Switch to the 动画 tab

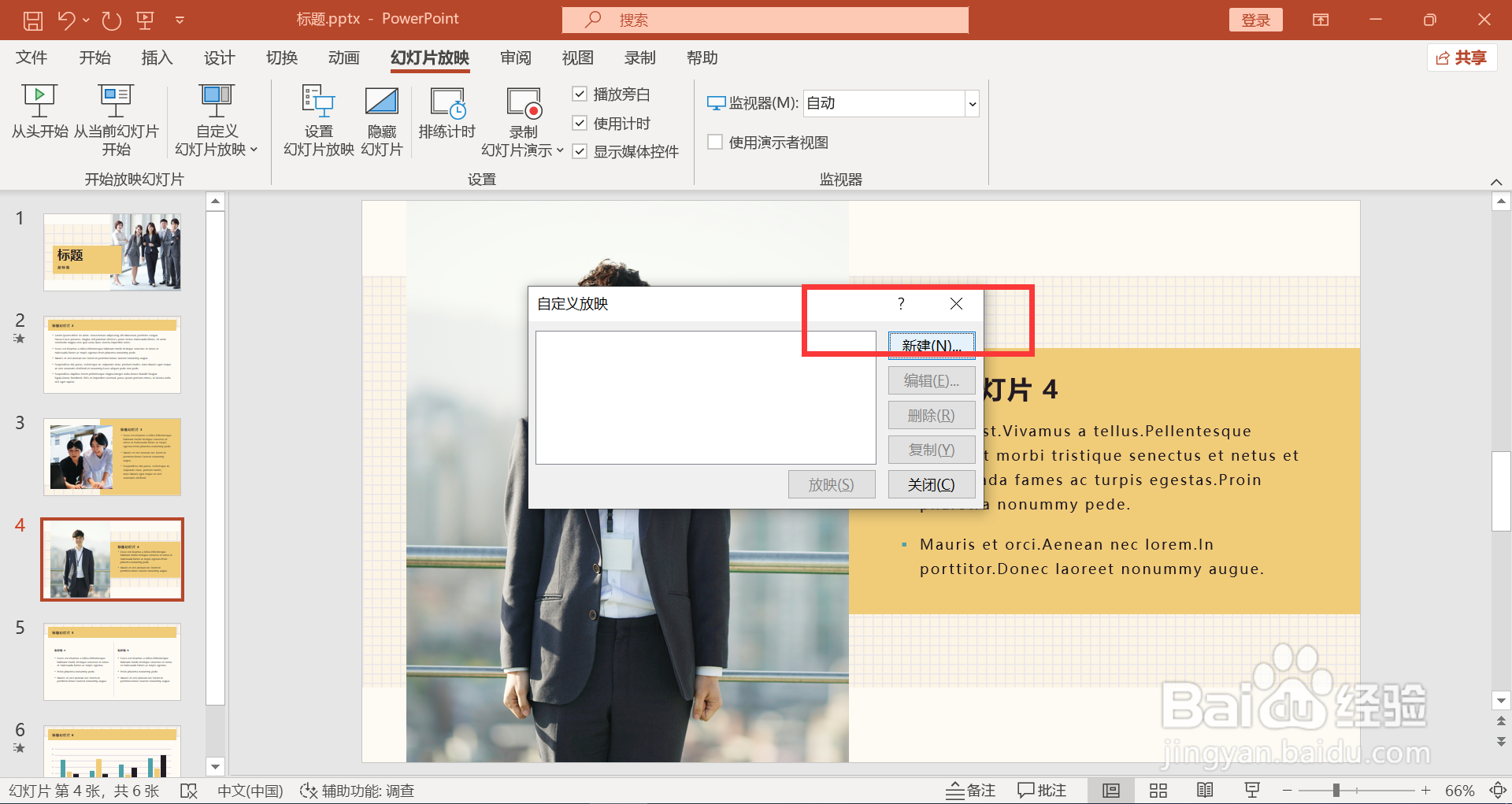[x=344, y=57]
